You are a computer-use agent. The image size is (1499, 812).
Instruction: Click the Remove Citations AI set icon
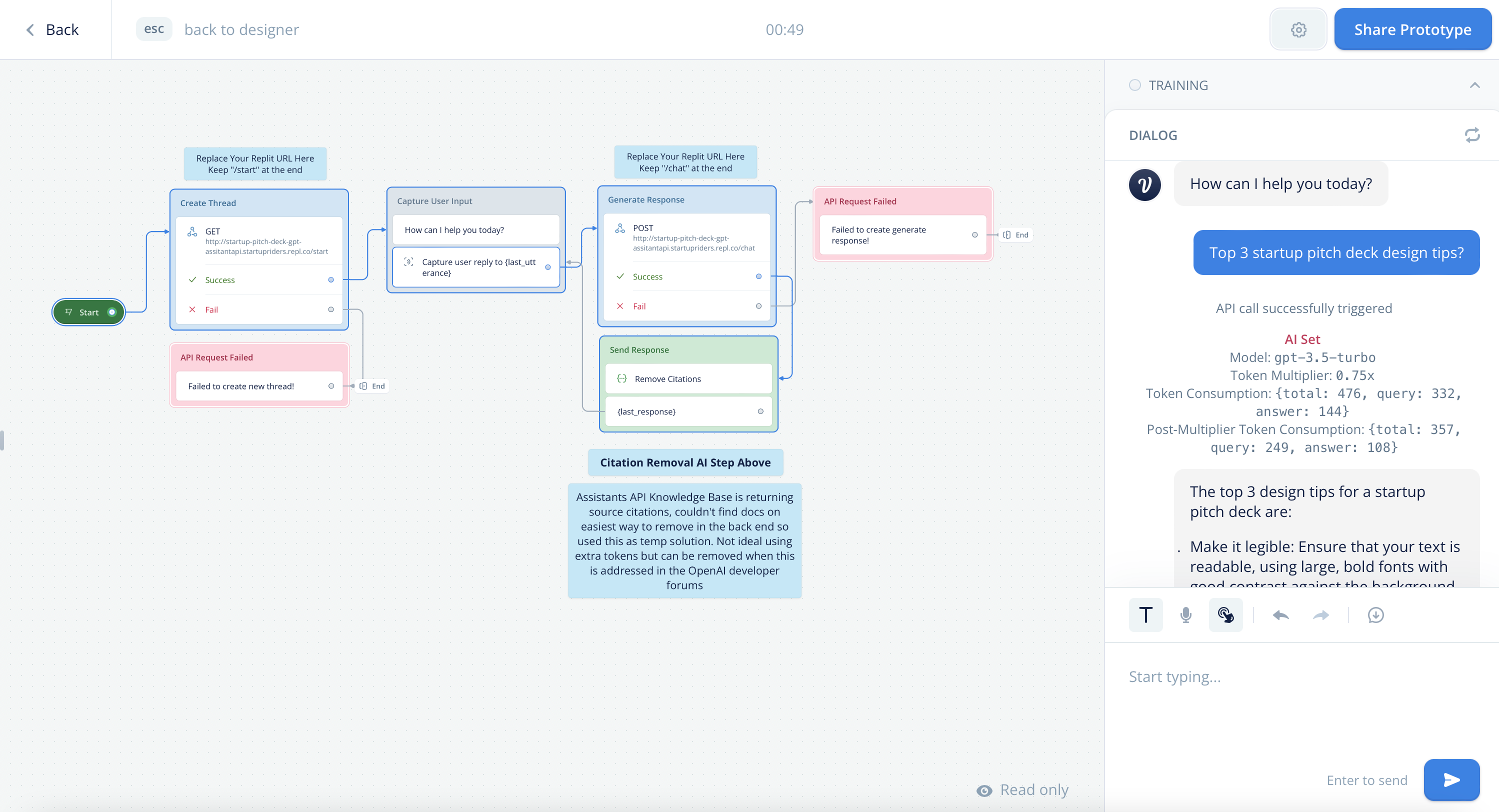point(621,378)
